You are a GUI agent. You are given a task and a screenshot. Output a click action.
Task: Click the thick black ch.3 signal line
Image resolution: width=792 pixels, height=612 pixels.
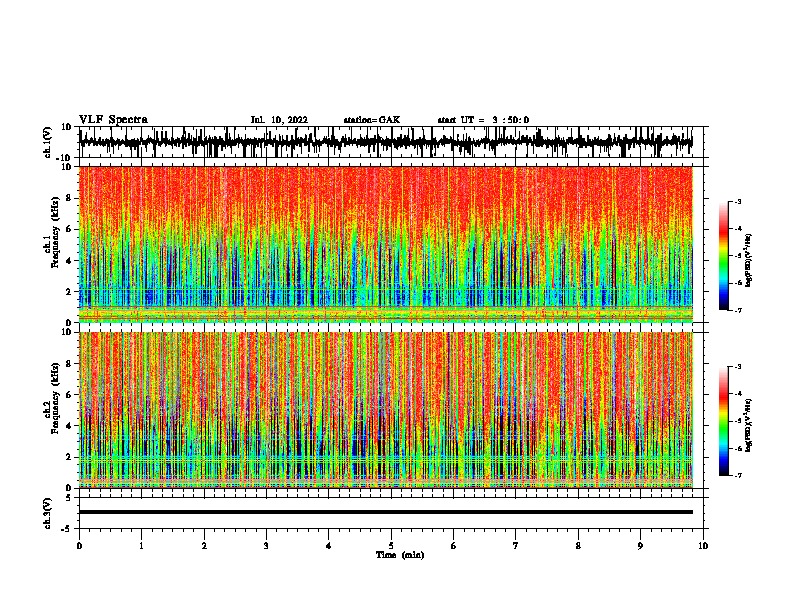click(386, 512)
